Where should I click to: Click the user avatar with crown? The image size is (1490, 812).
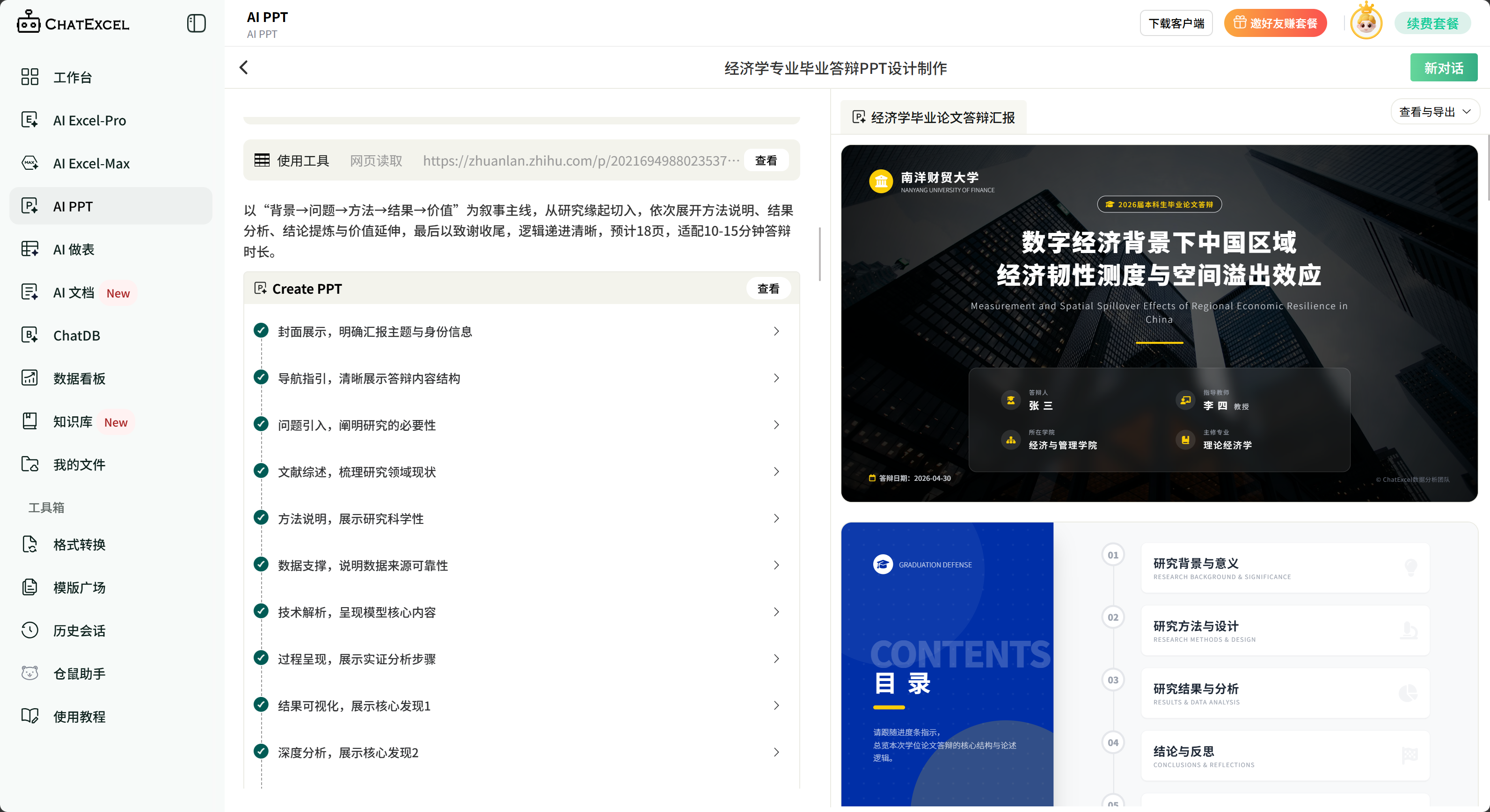(x=1366, y=22)
